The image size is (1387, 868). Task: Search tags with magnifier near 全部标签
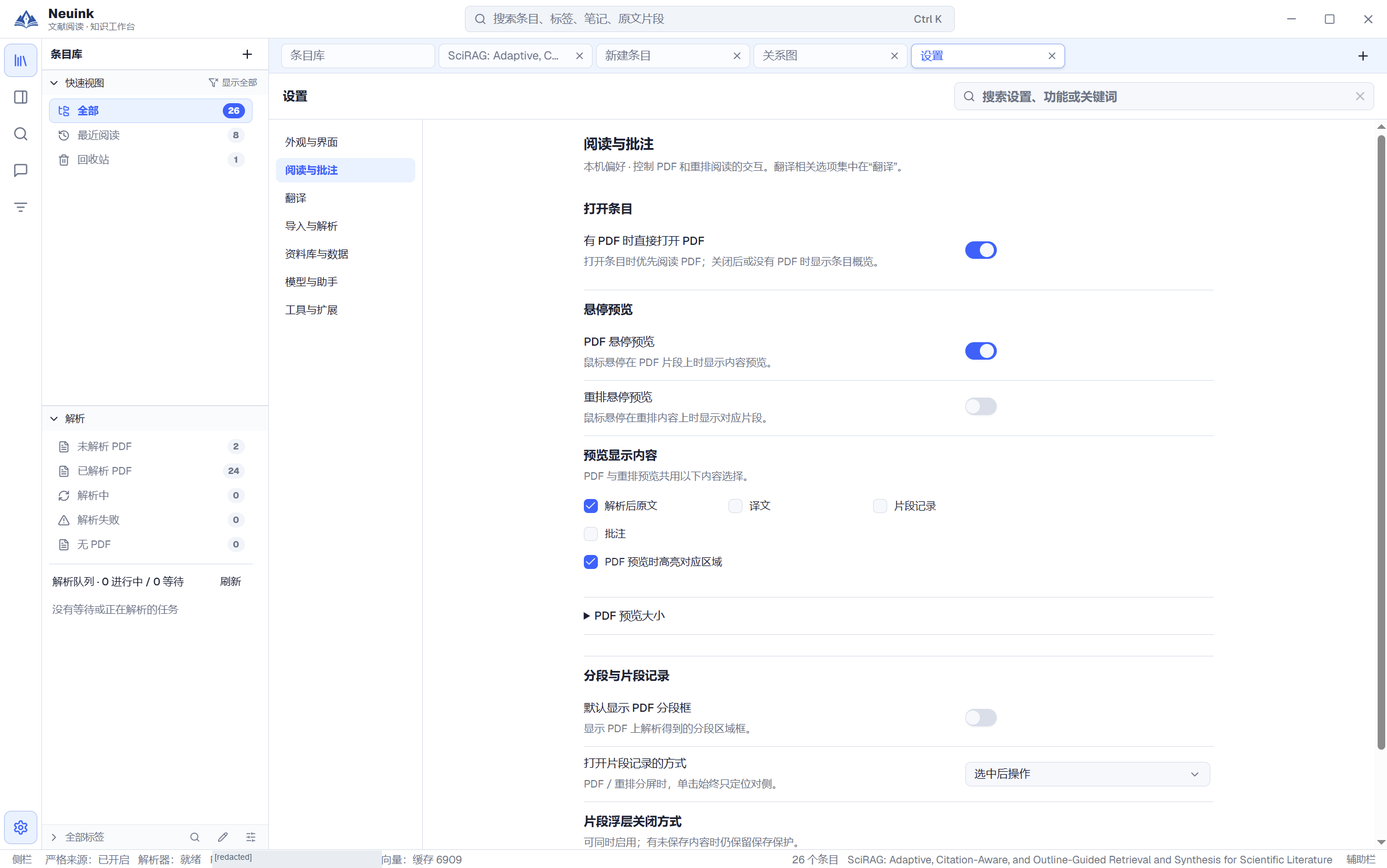(195, 837)
